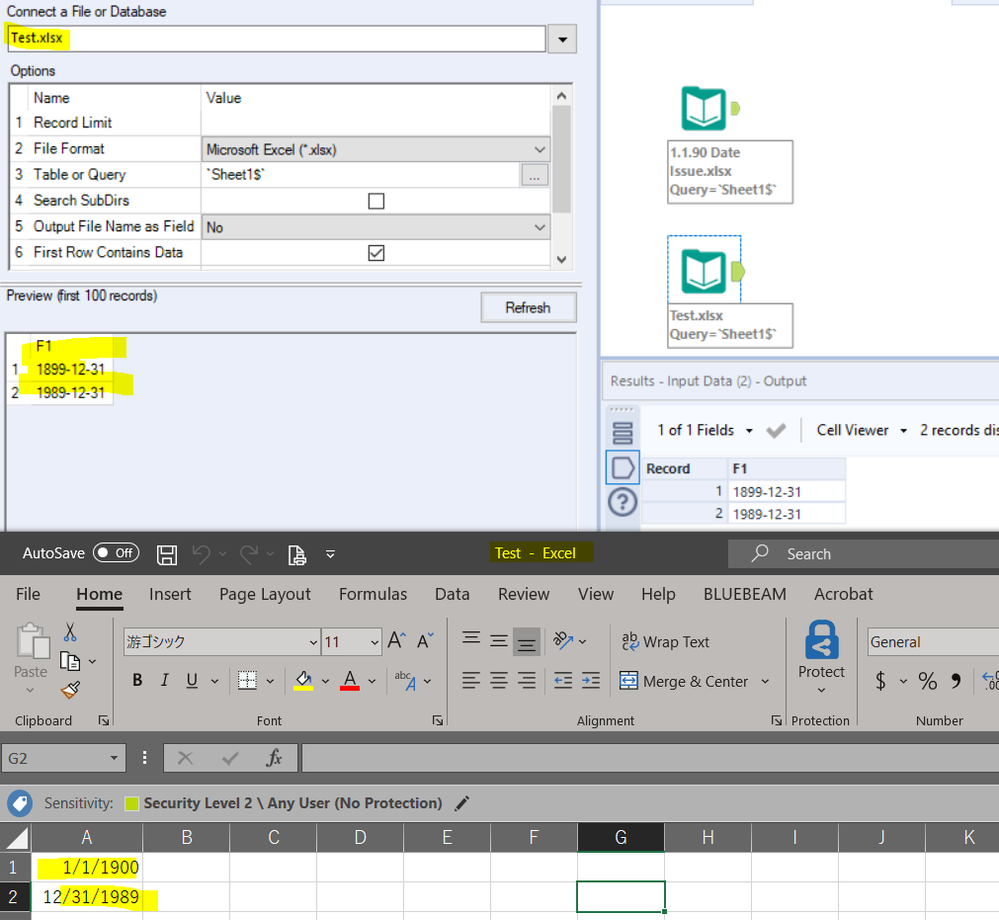Click the Insert Function fx icon

pos(274,758)
